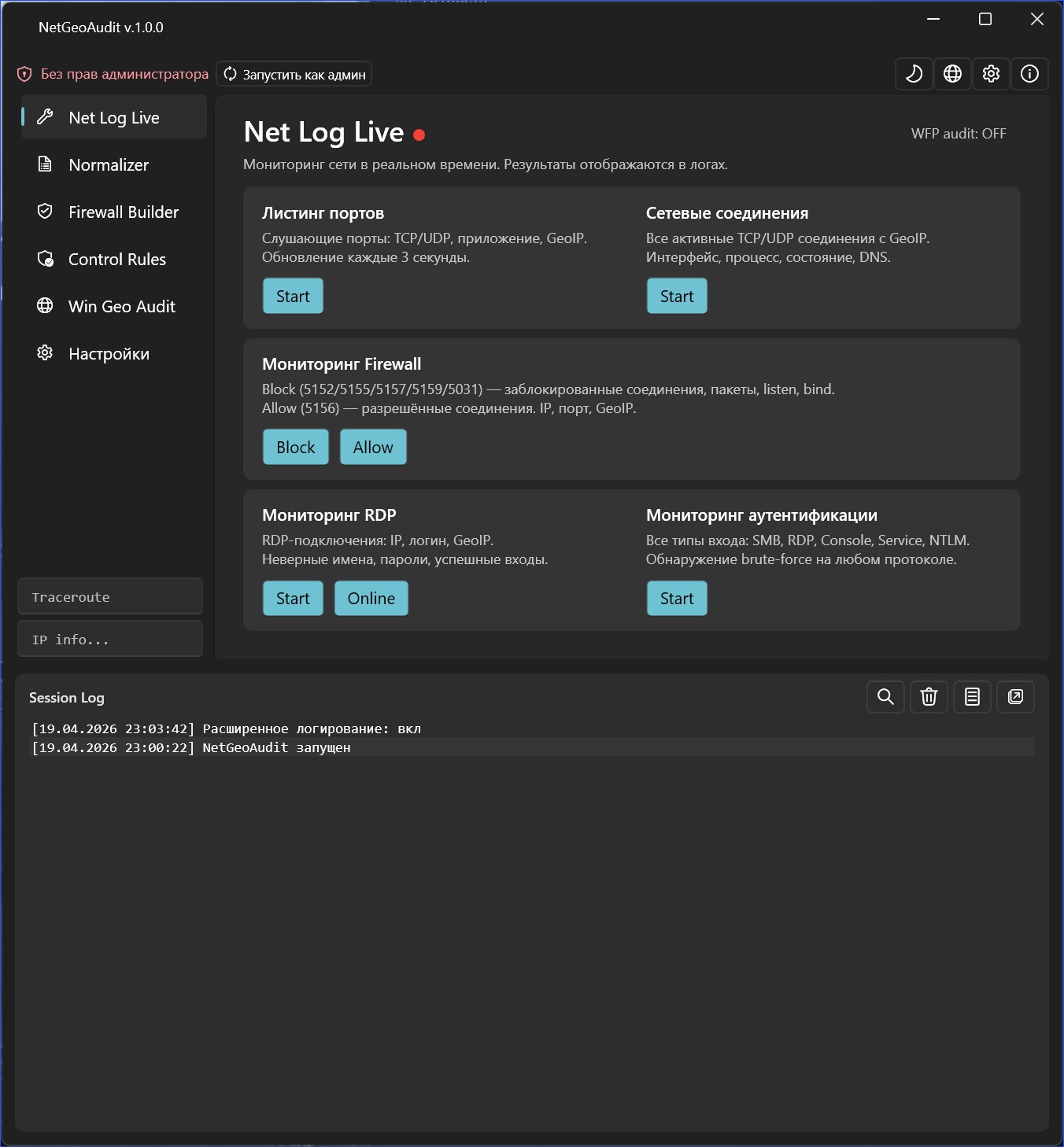Pop out the Session Log window icon

(1015, 697)
